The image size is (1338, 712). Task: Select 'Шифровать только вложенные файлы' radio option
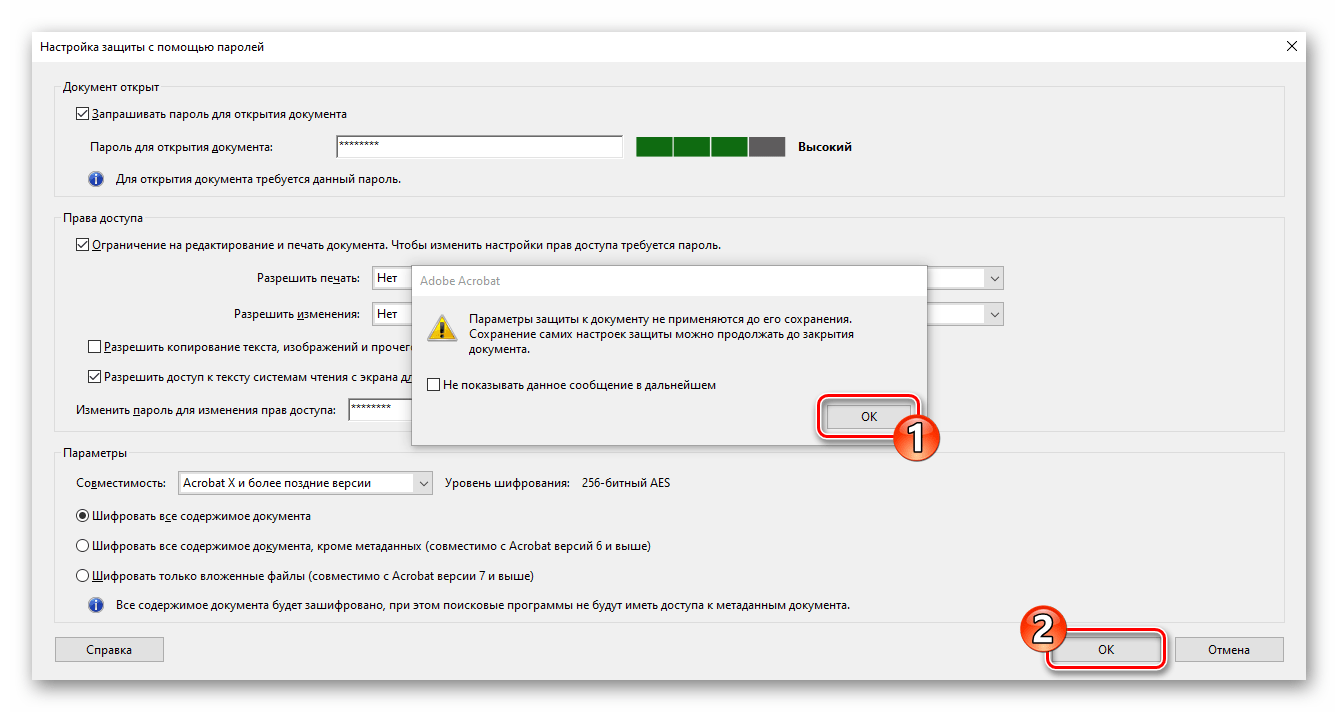(x=82, y=576)
